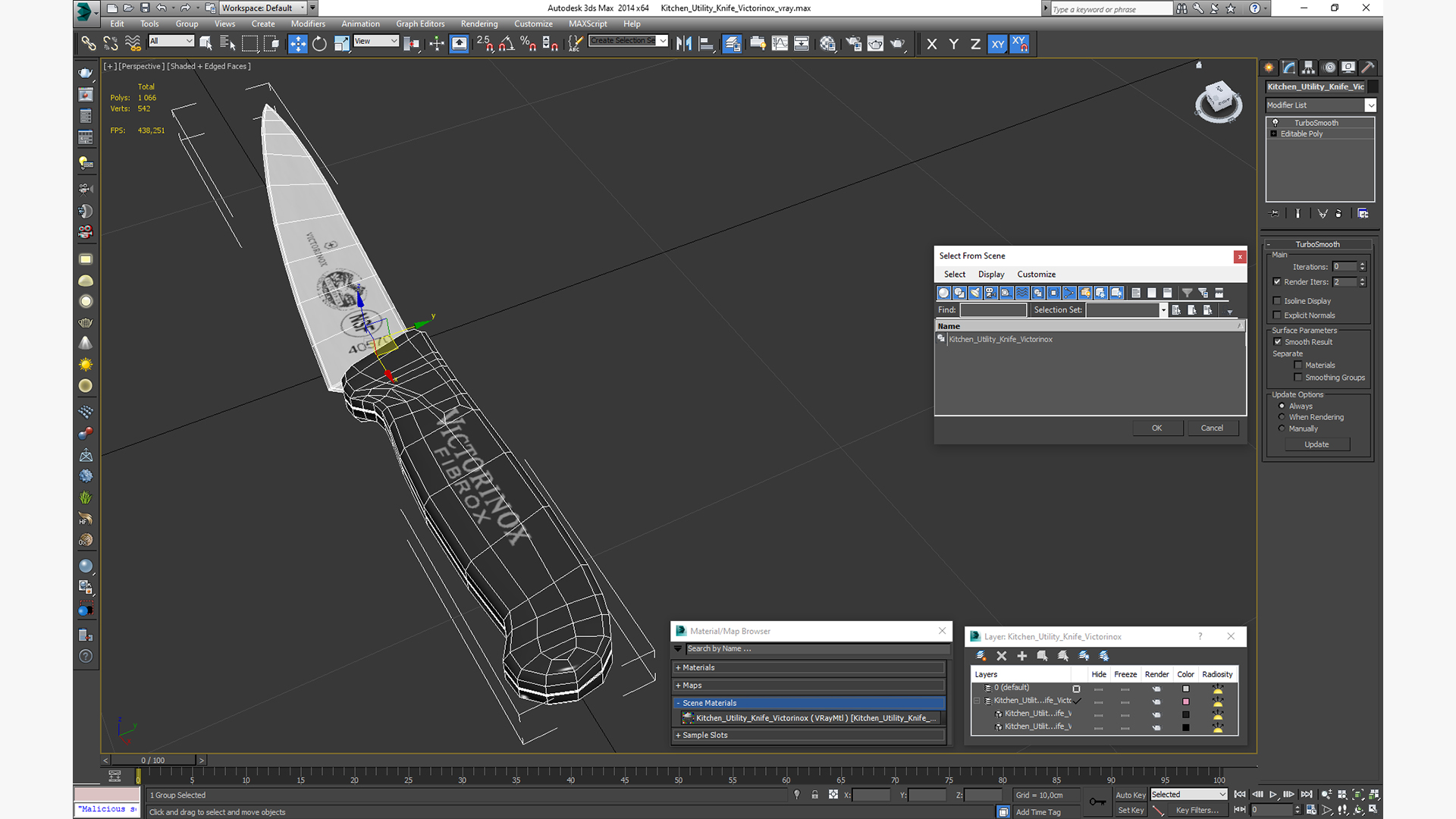This screenshot has width=1456, height=819.
Task: Open the Utilities command panel tab
Action: tap(1368, 67)
